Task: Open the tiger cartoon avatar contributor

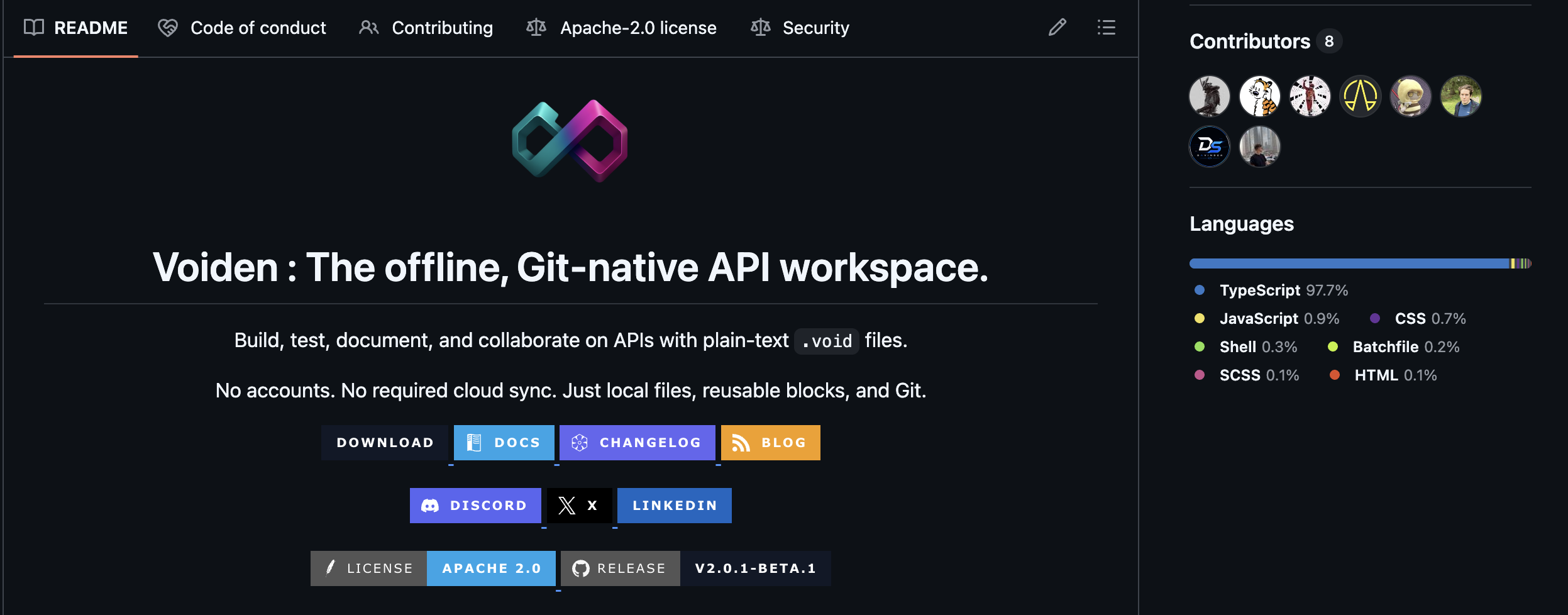Action: pyautogui.click(x=1260, y=96)
